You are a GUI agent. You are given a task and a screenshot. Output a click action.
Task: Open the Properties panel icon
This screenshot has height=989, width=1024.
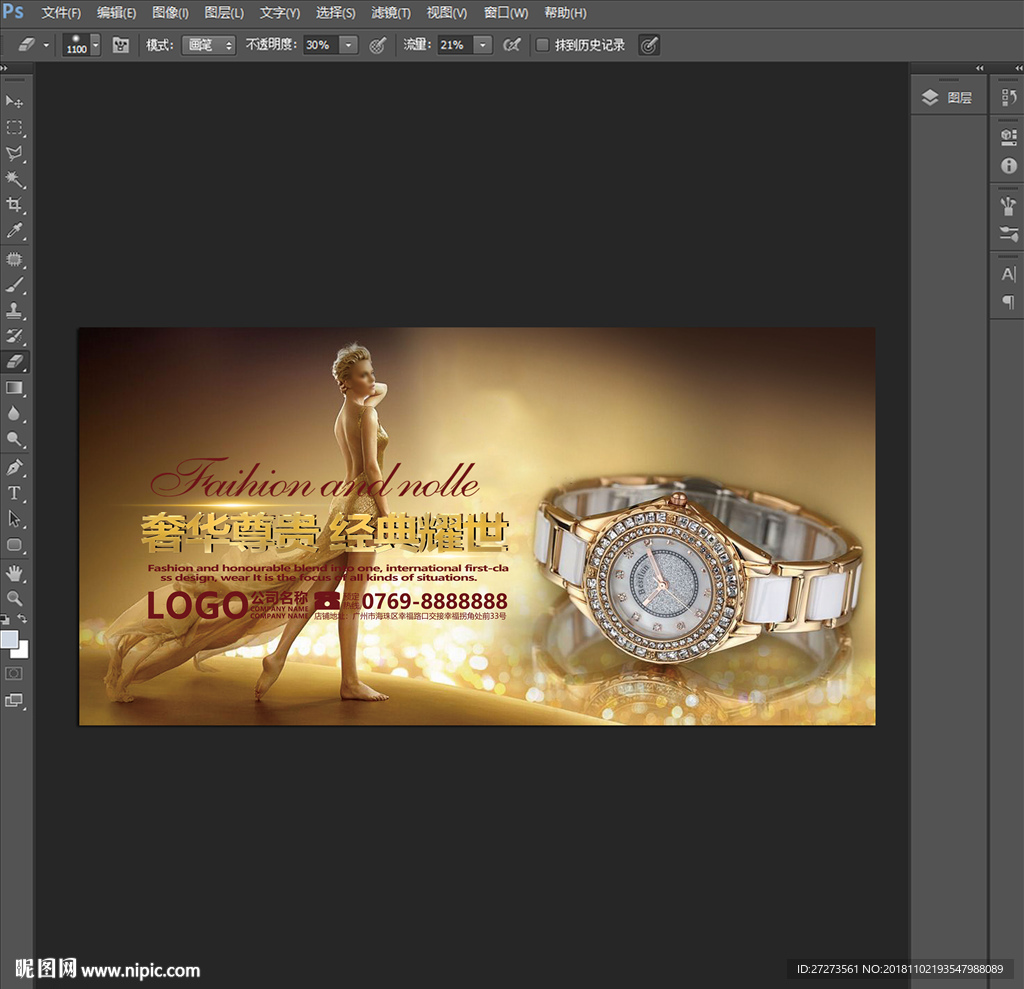1008,137
